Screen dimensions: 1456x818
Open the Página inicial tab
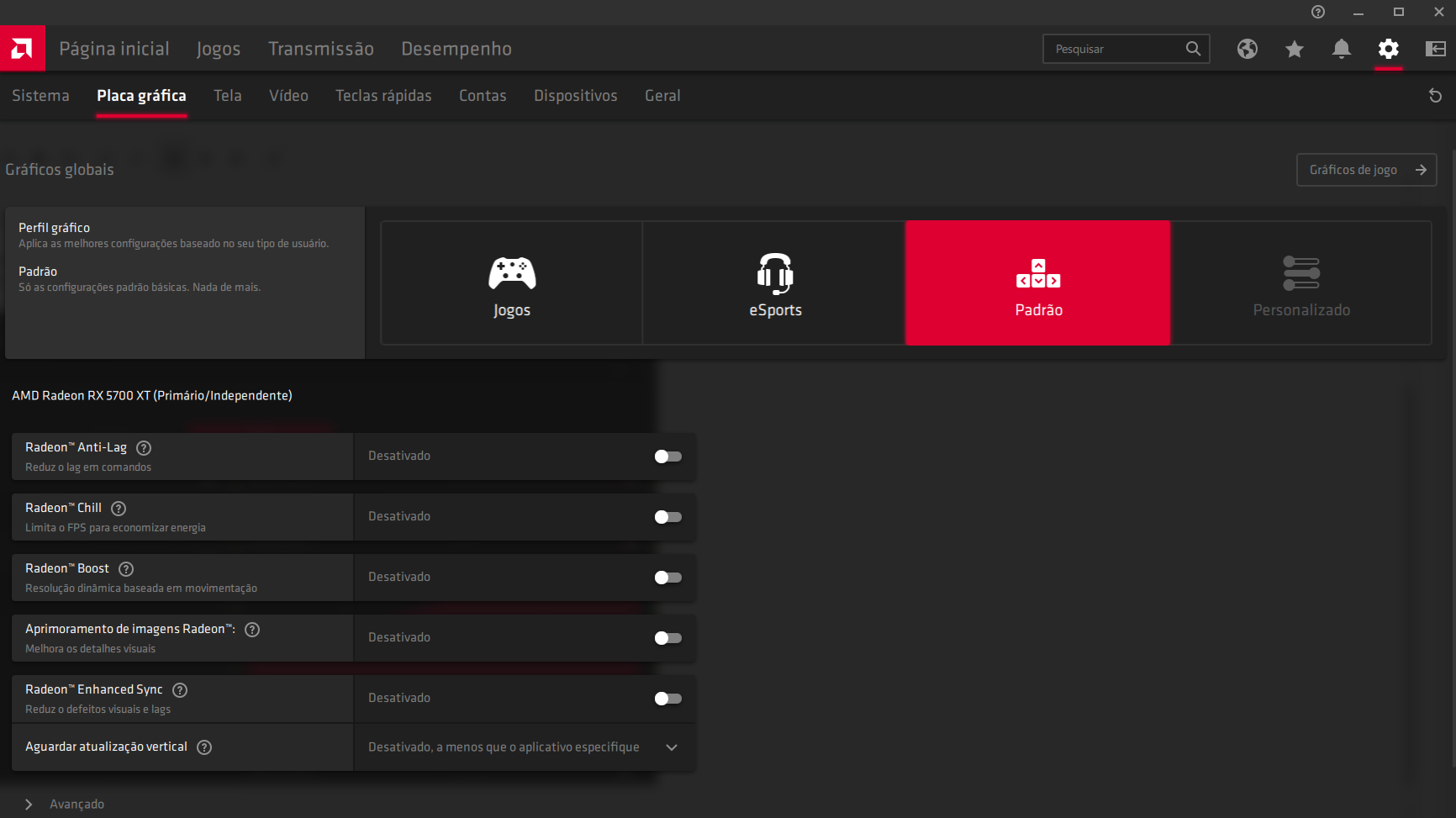tap(114, 49)
